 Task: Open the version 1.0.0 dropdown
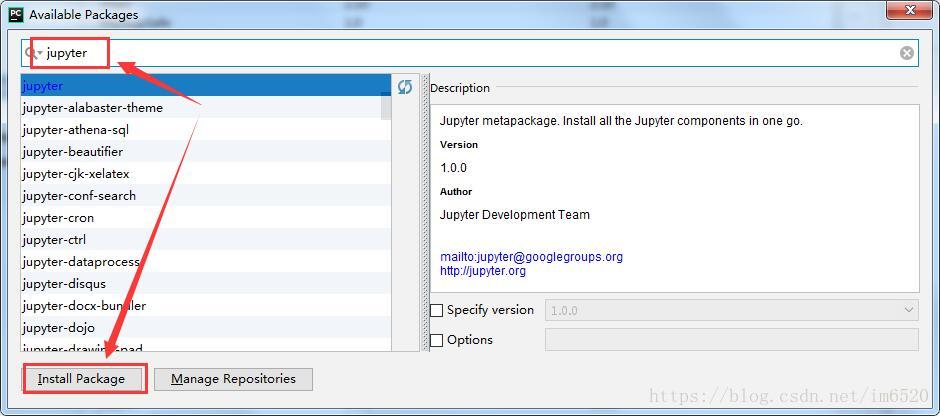pos(731,311)
